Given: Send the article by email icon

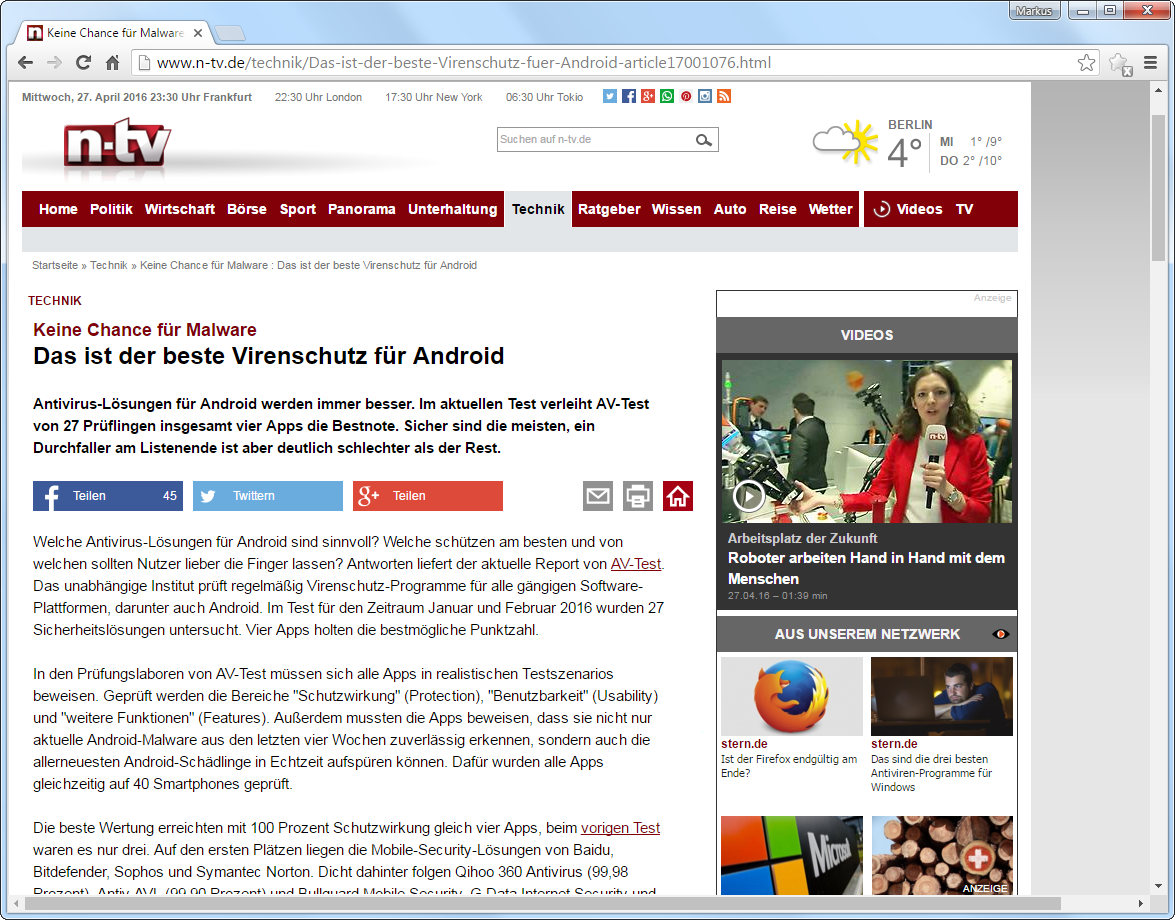Looking at the screenshot, I should point(598,496).
